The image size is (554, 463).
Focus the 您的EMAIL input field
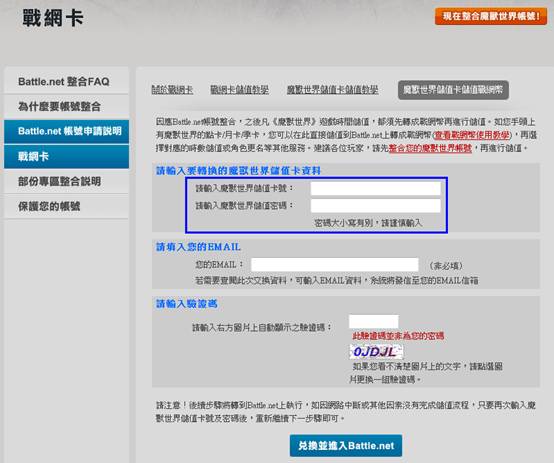click(x=334, y=264)
